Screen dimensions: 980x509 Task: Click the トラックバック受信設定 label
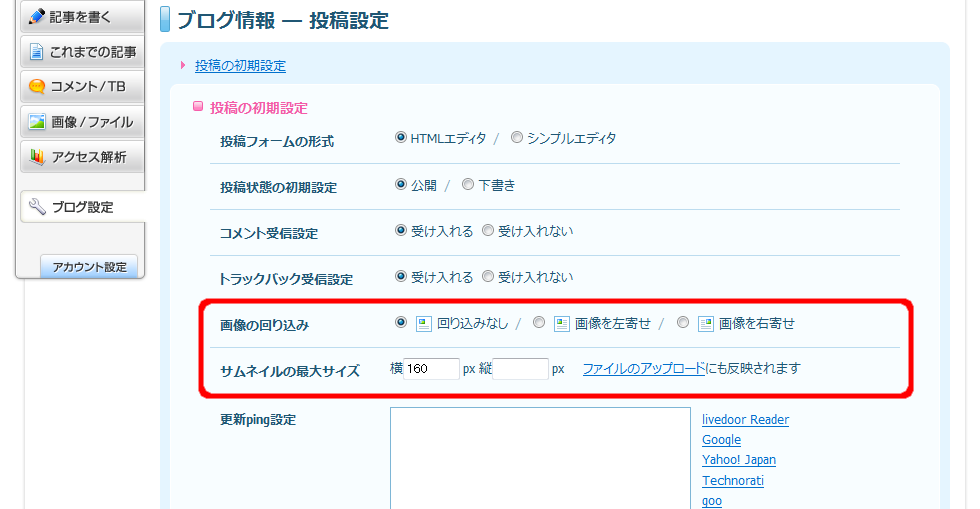(x=286, y=280)
